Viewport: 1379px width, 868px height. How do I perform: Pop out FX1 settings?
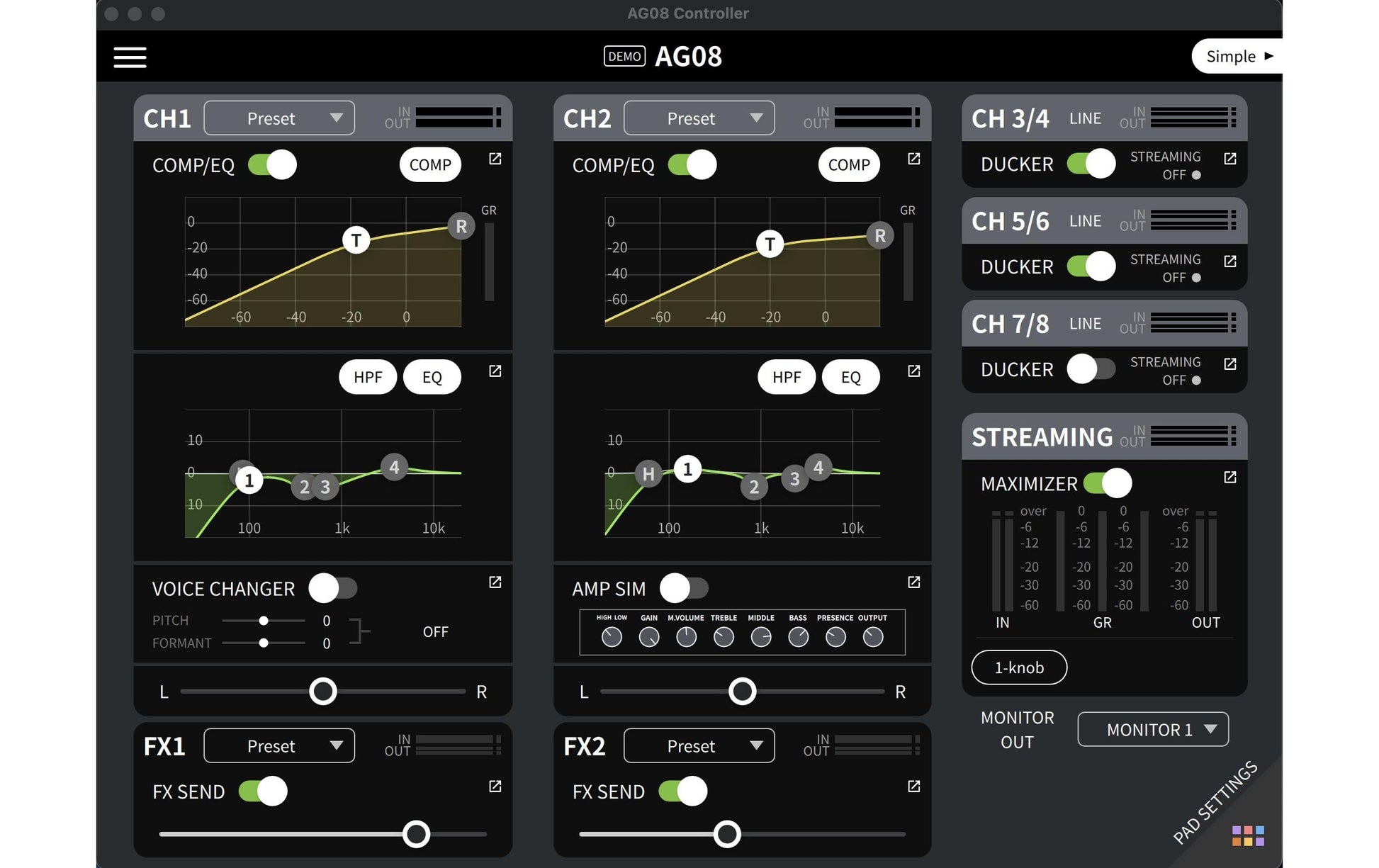click(495, 786)
